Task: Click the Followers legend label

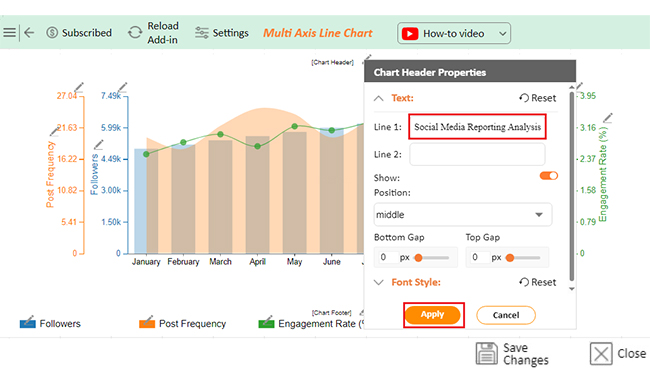Action: [60, 324]
